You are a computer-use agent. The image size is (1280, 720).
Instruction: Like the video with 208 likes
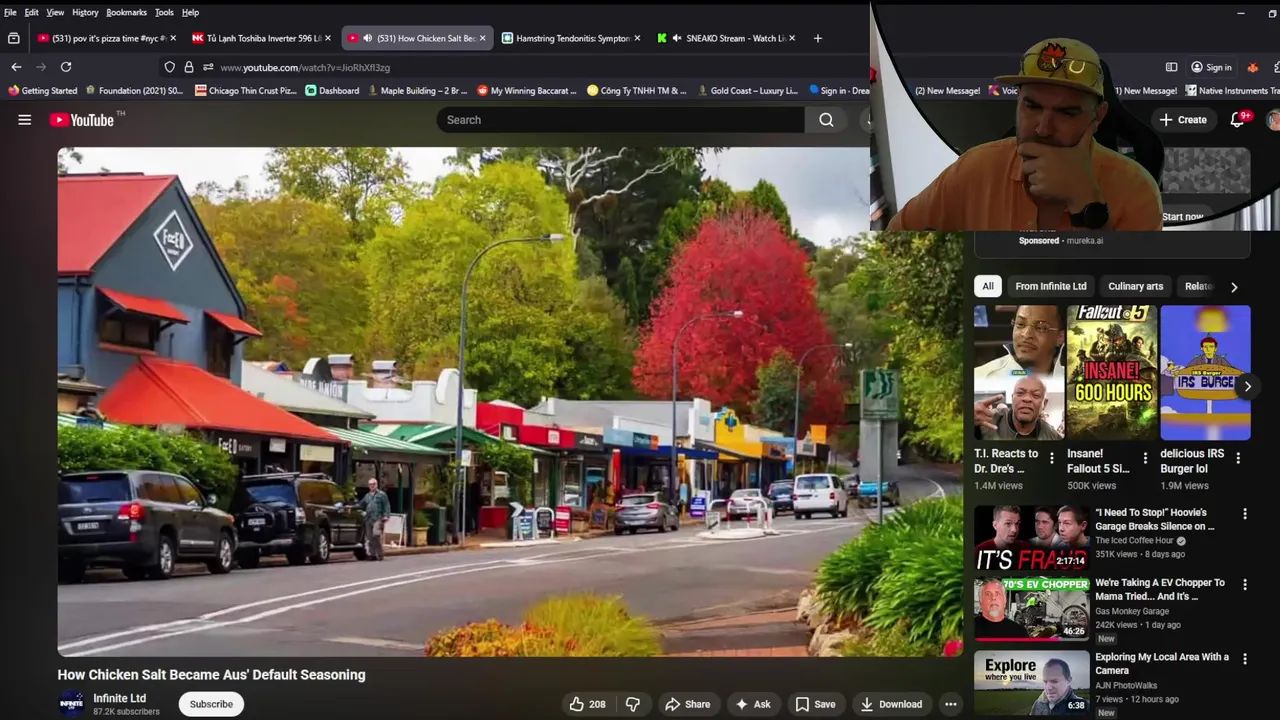(x=587, y=704)
